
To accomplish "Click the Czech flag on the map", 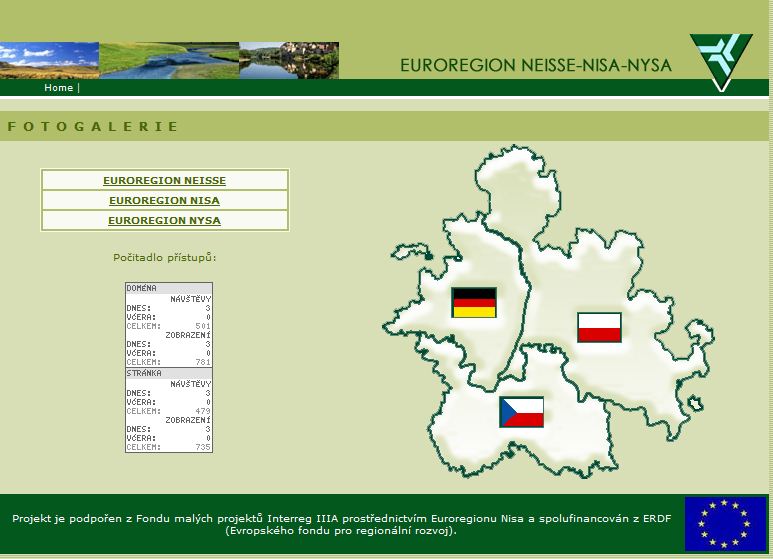I will [x=522, y=412].
